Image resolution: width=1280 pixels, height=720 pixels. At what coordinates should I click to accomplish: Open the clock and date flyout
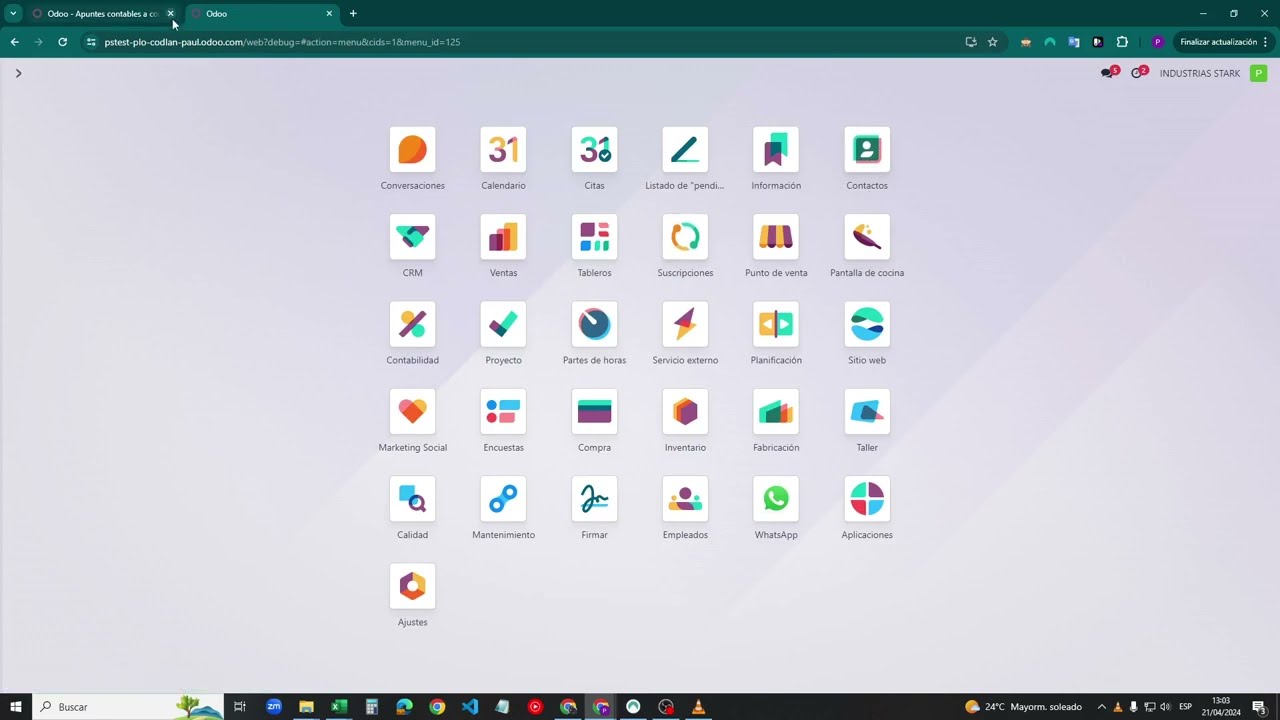click(1220, 707)
